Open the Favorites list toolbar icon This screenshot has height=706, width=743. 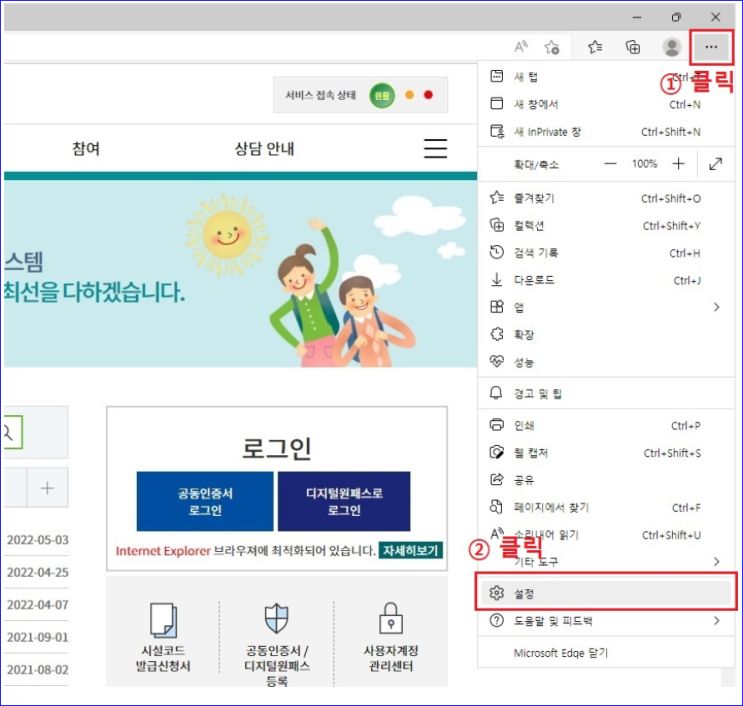point(595,47)
